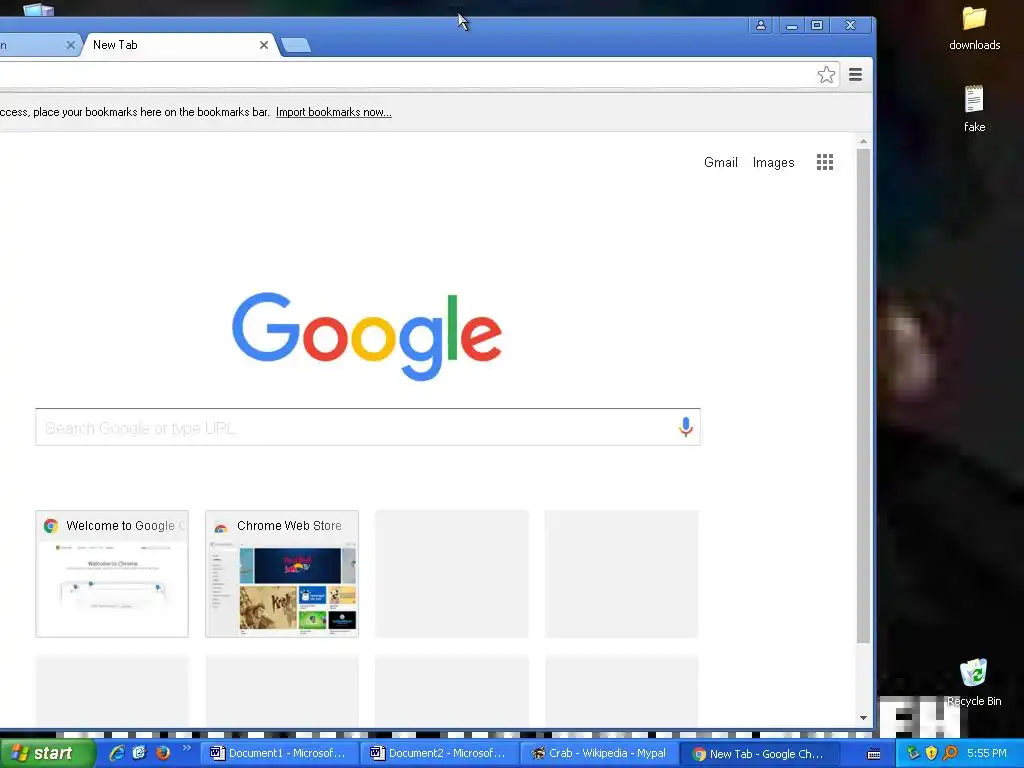This screenshot has width=1024, height=768.
Task: Launch Internet Explorer from quick launch
Action: [117, 753]
